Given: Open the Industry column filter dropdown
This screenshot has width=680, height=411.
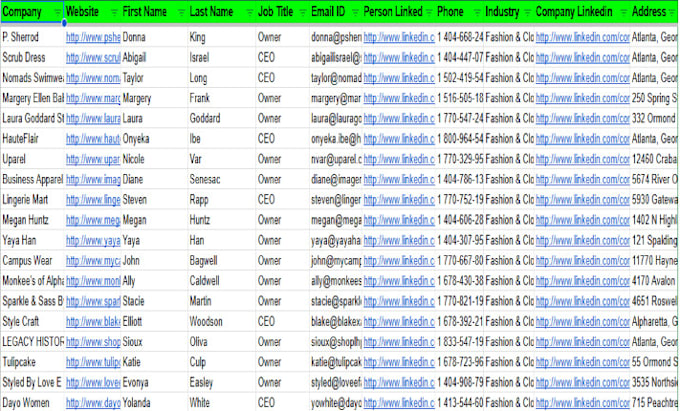Looking at the screenshot, I should click(x=527, y=13).
